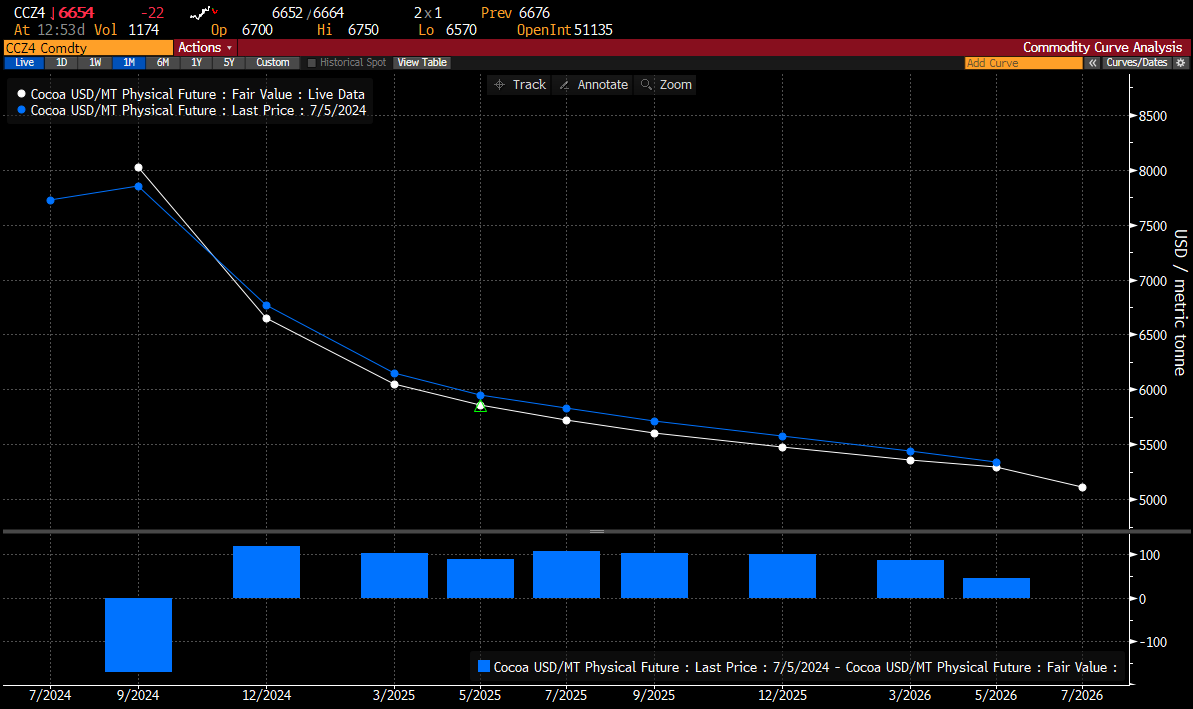1193x709 pixels.
Task: Click the View Table button
Action: [422, 63]
